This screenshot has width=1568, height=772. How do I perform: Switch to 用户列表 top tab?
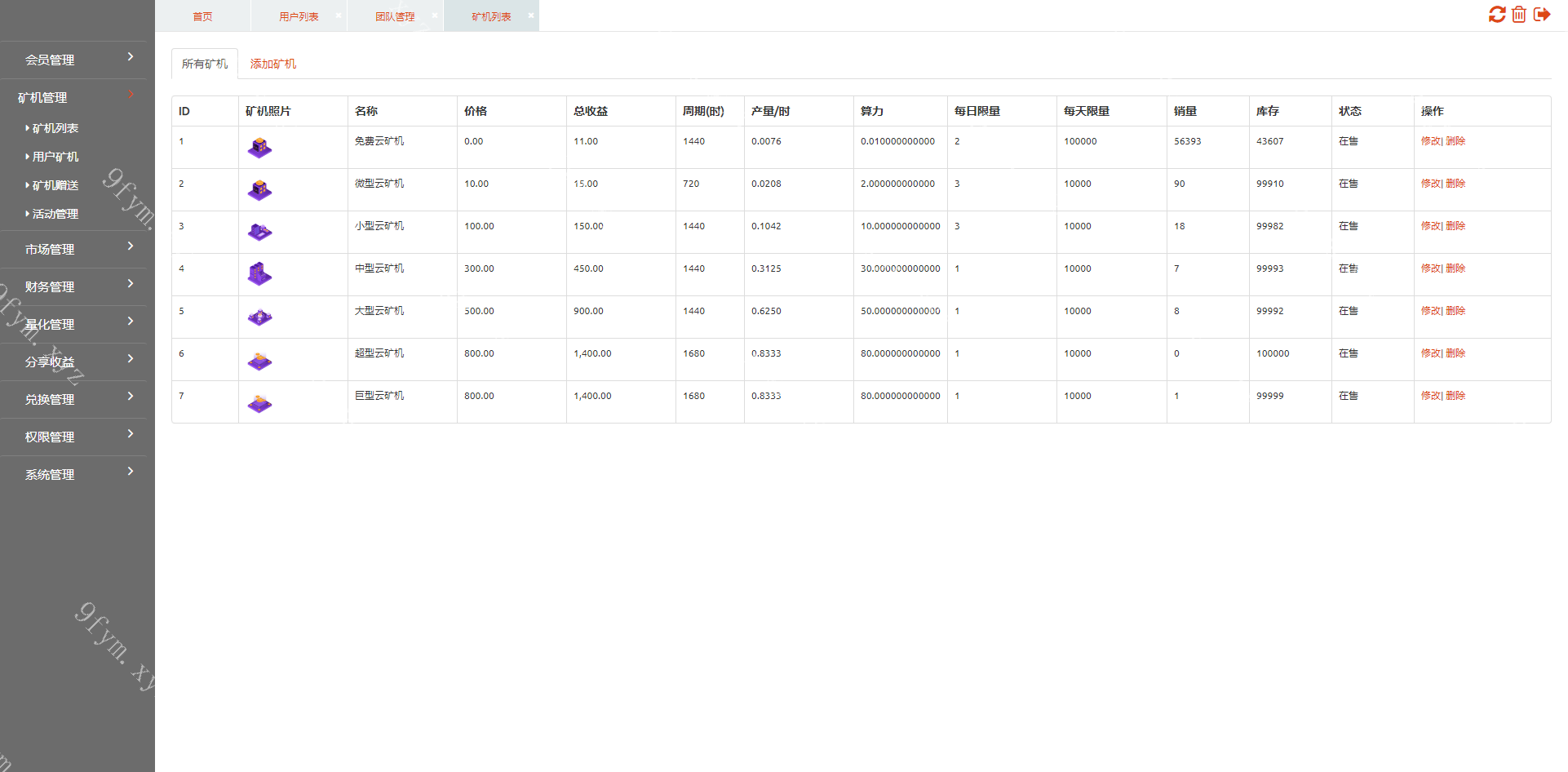(299, 16)
